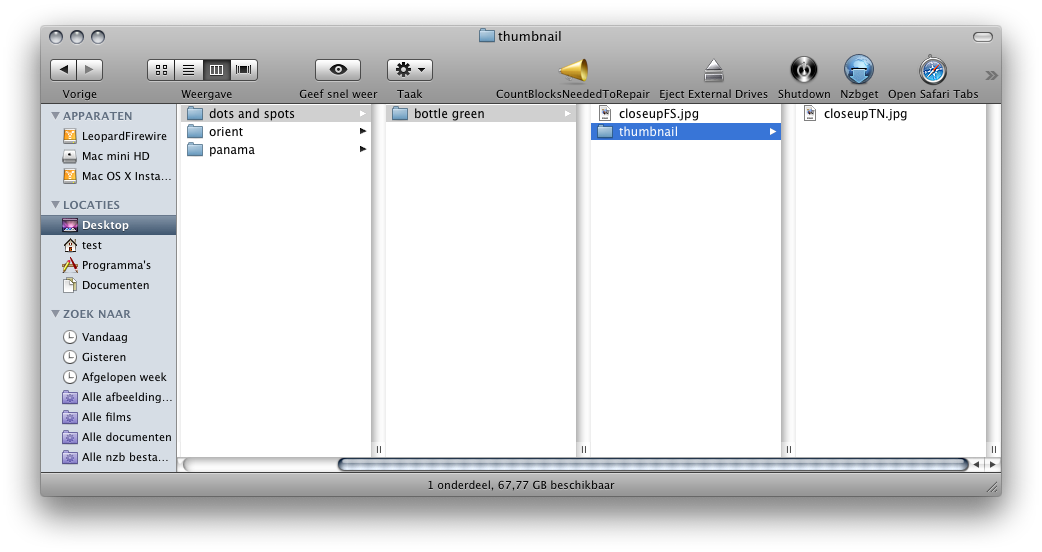Select Desktop in the sidebar
Screen dimensions: 1042x552
108,225
